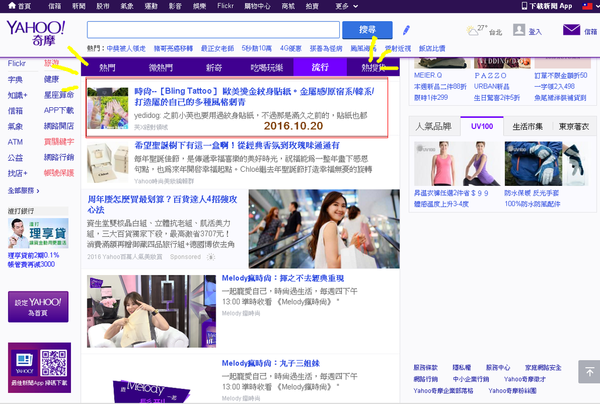This screenshot has height=404, width=600.
Task: Expand 全部服務 in the left sidebar
Action: click(23, 191)
